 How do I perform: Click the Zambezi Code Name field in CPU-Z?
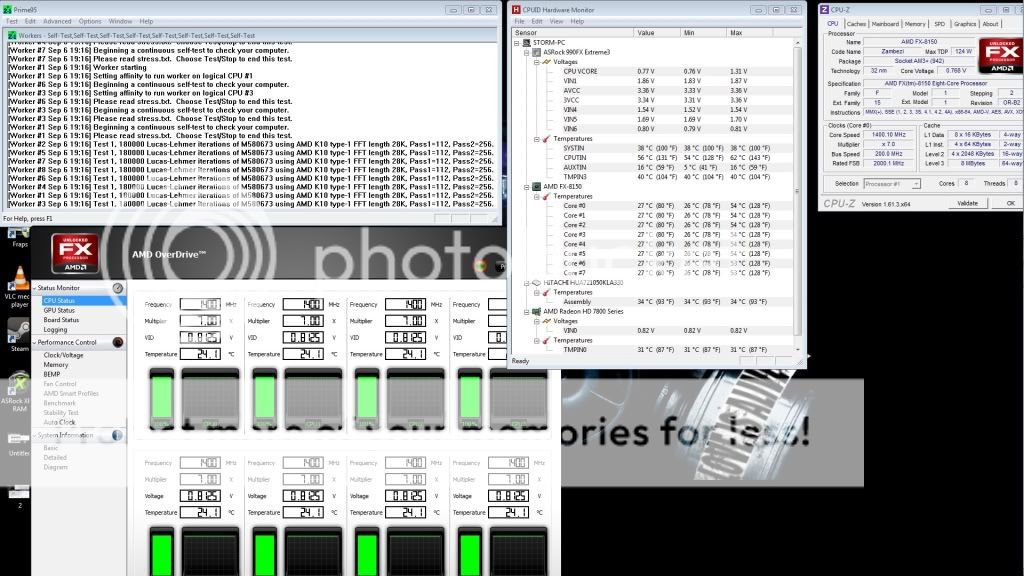(x=892, y=52)
